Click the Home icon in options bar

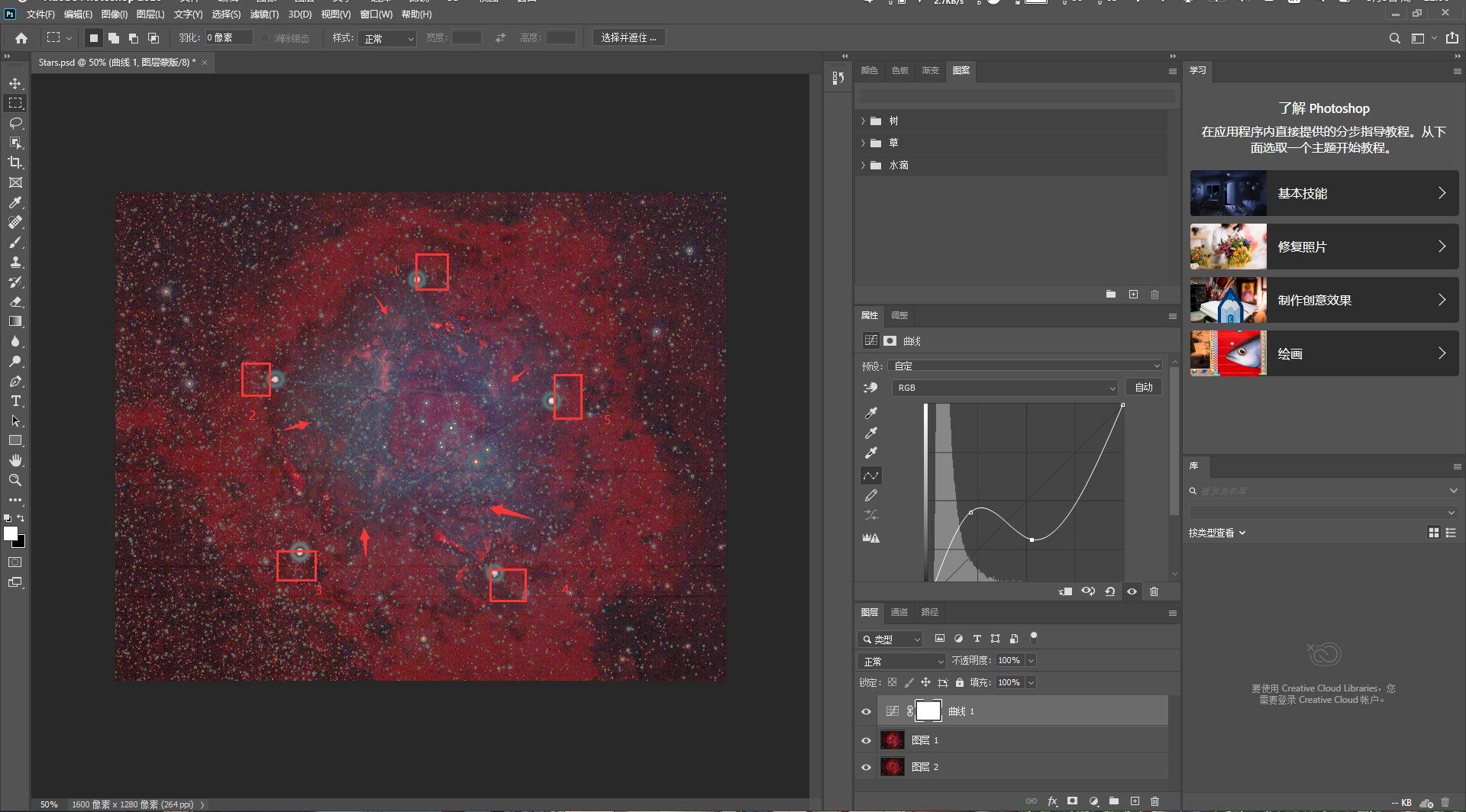21,38
